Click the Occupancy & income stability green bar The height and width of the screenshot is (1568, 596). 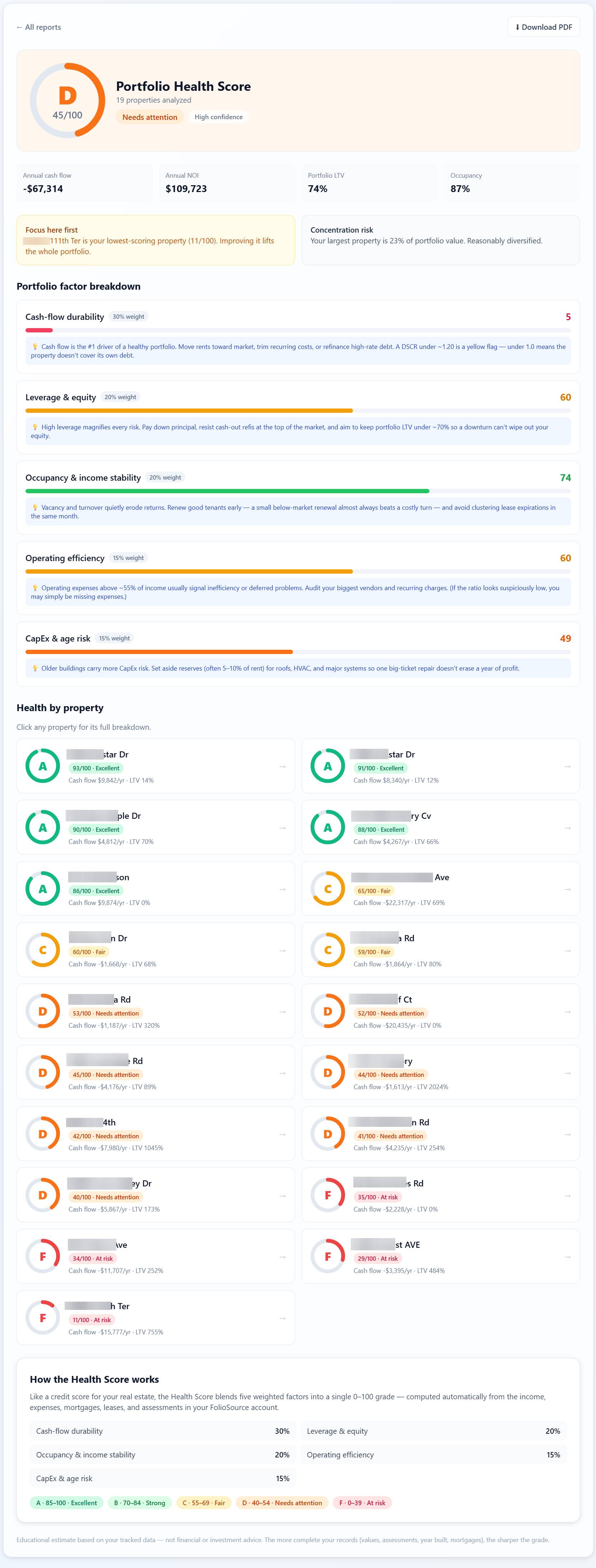pos(227,491)
